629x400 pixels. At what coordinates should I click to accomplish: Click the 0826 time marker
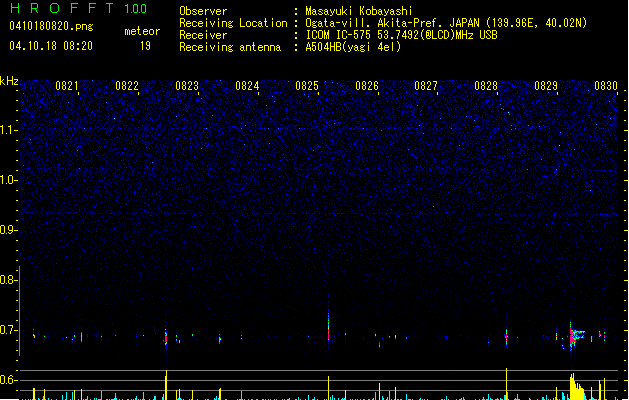coord(367,86)
